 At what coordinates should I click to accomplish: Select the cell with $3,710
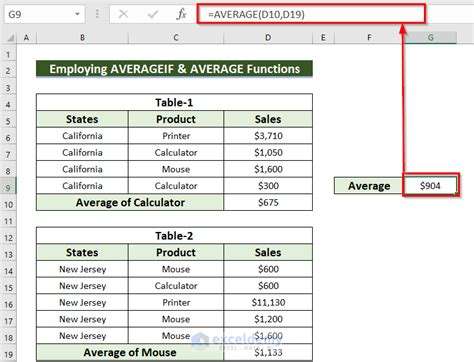click(x=268, y=136)
